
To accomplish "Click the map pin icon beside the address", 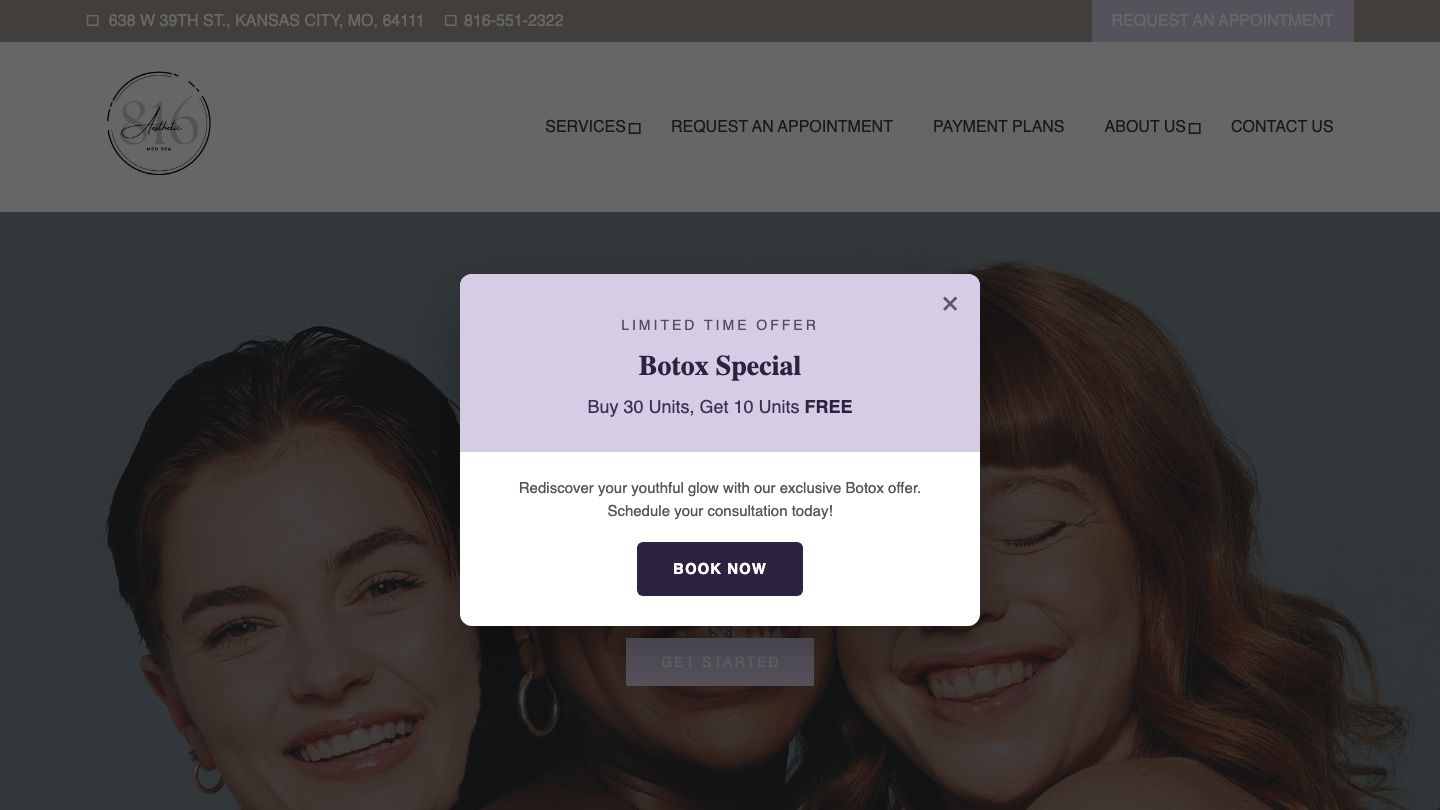I will pos(93,21).
